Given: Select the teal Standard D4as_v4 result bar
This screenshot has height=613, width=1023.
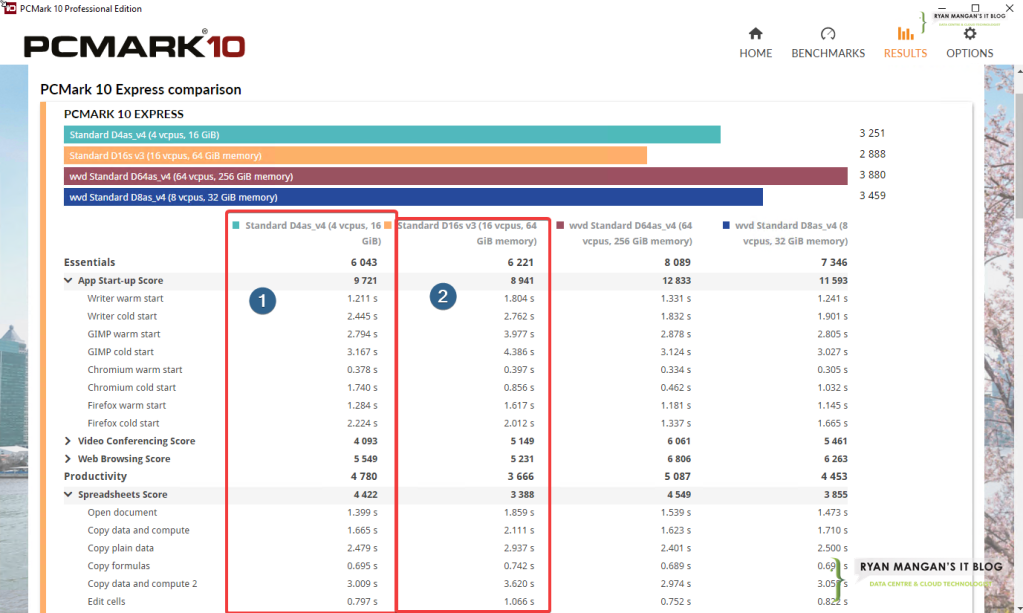Looking at the screenshot, I should pos(392,134).
